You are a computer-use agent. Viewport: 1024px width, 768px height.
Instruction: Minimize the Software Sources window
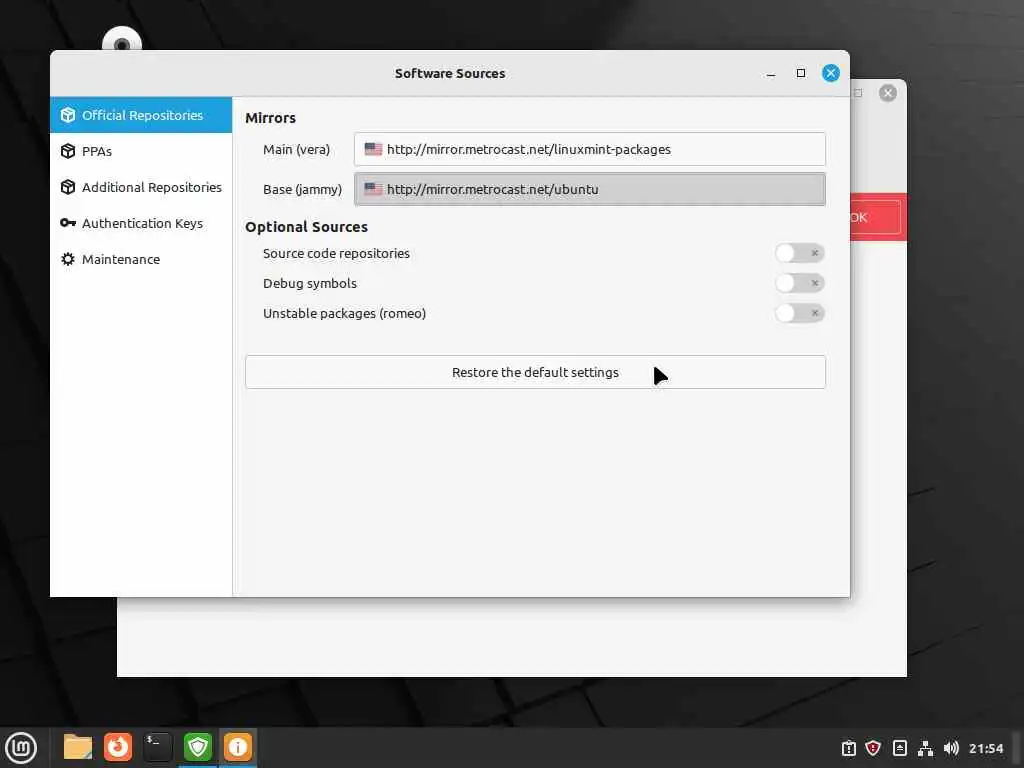pyautogui.click(x=771, y=73)
